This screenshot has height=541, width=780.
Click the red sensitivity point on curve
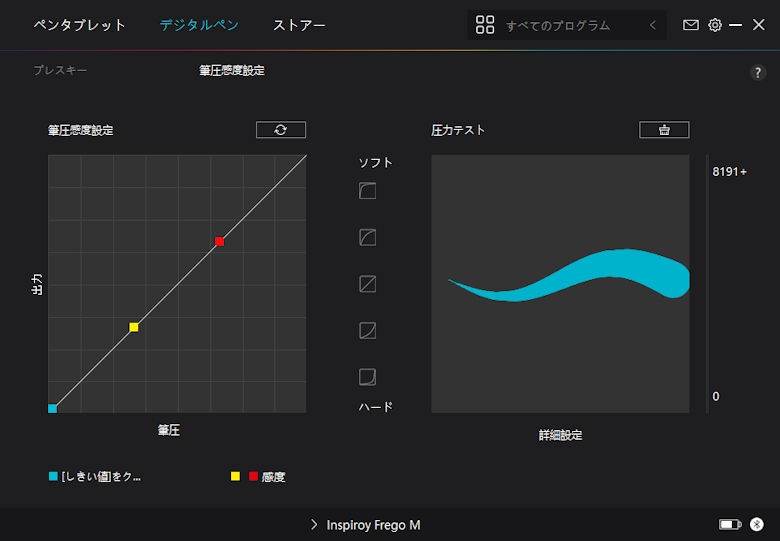(219, 241)
